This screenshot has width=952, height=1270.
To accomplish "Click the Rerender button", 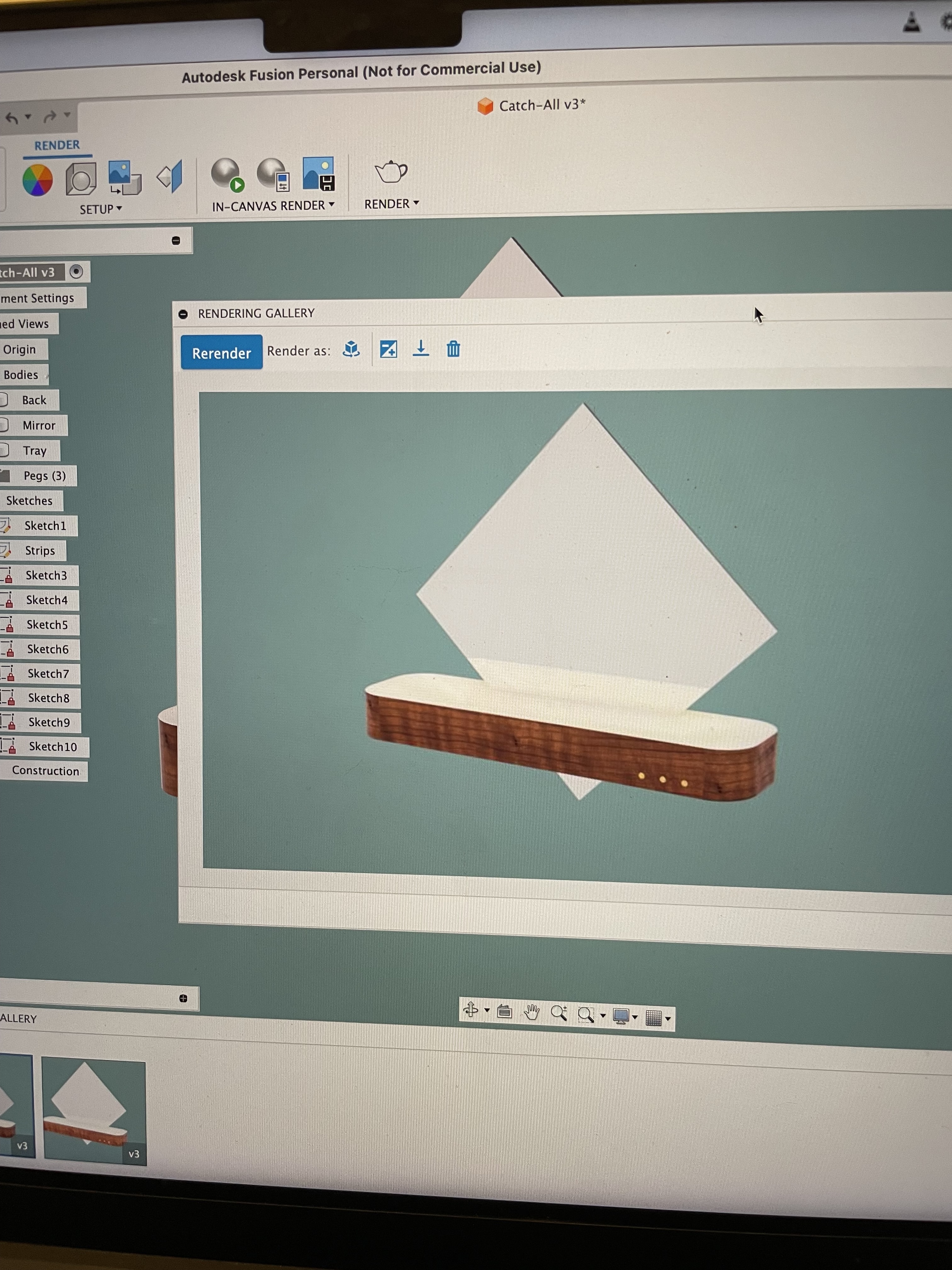I will [x=222, y=352].
